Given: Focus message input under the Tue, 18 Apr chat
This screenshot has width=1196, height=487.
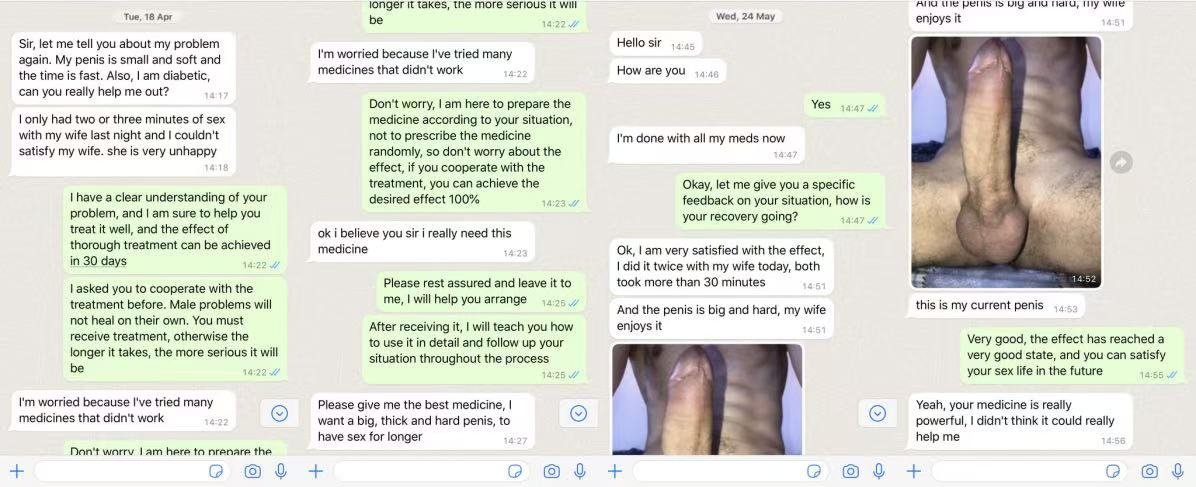Looking at the screenshot, I should tap(130, 472).
